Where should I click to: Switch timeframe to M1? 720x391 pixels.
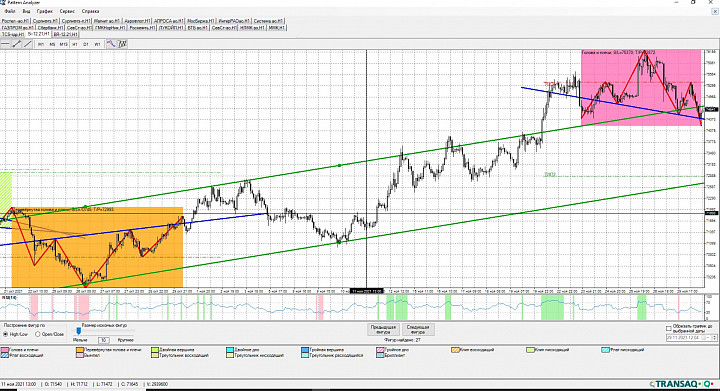click(41, 45)
